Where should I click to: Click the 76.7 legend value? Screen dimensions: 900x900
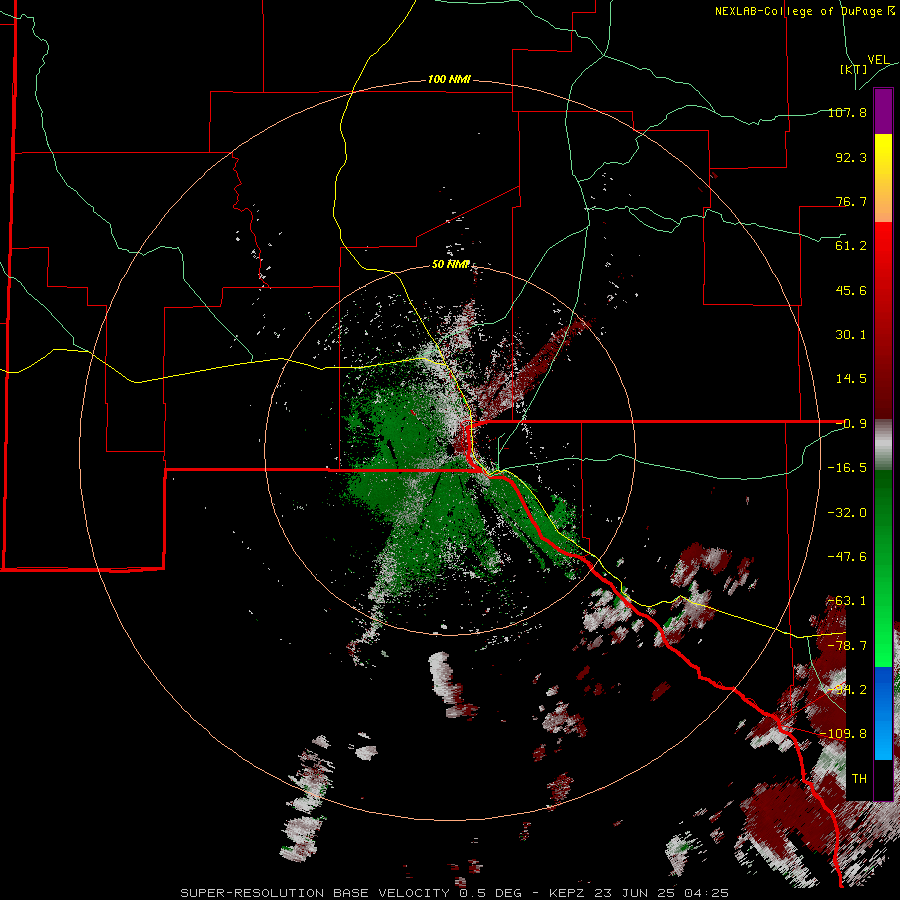(x=851, y=201)
